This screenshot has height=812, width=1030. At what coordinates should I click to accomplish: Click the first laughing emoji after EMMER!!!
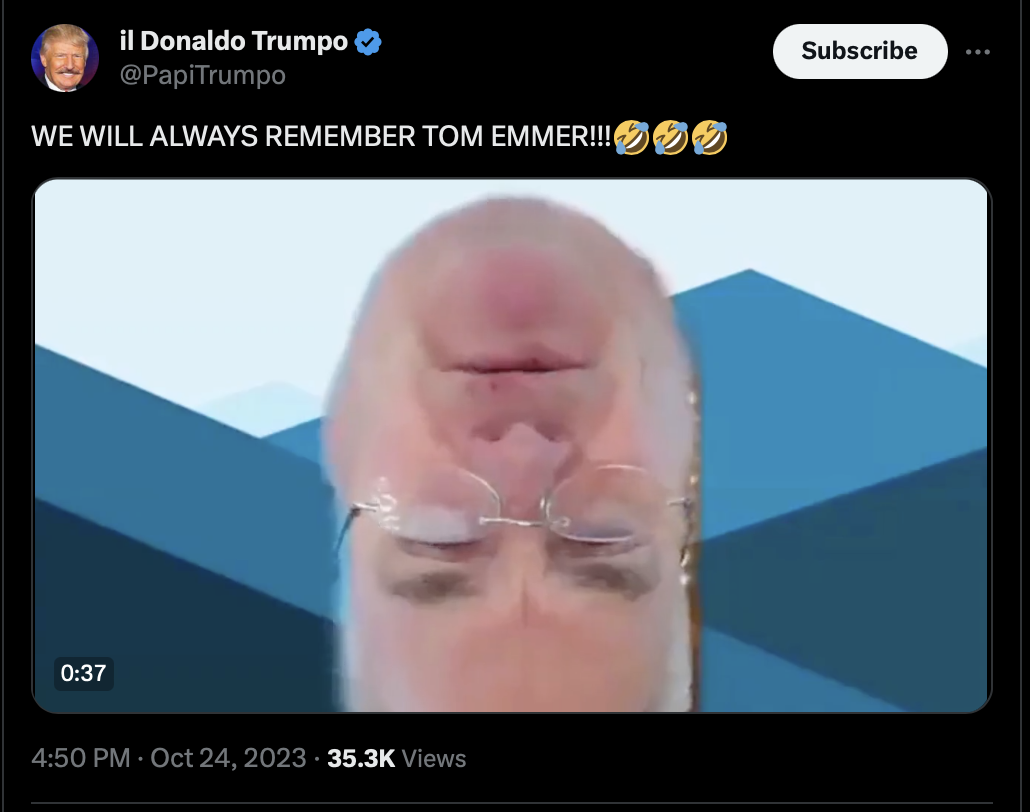632,137
